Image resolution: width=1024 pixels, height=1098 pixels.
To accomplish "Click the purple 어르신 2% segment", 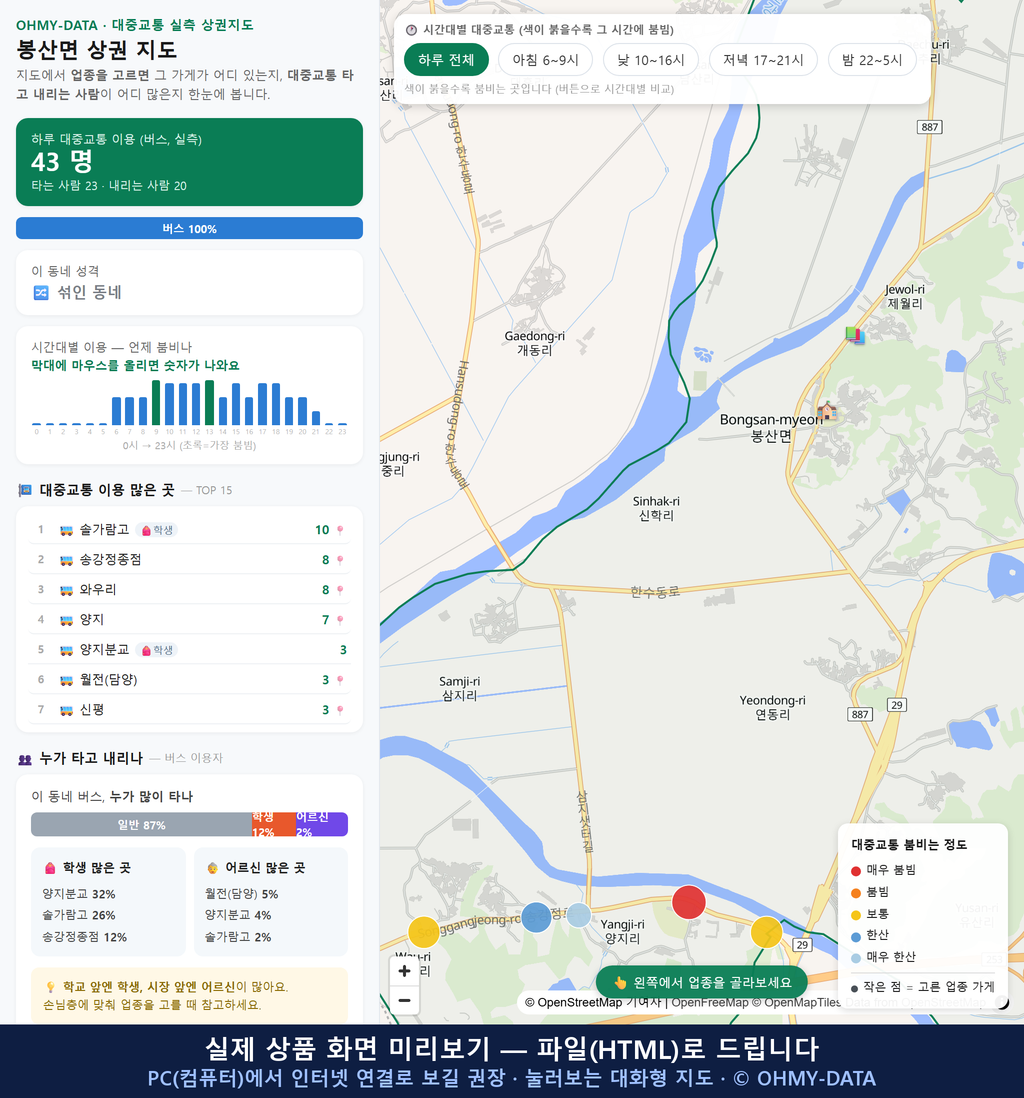I will (x=321, y=824).
